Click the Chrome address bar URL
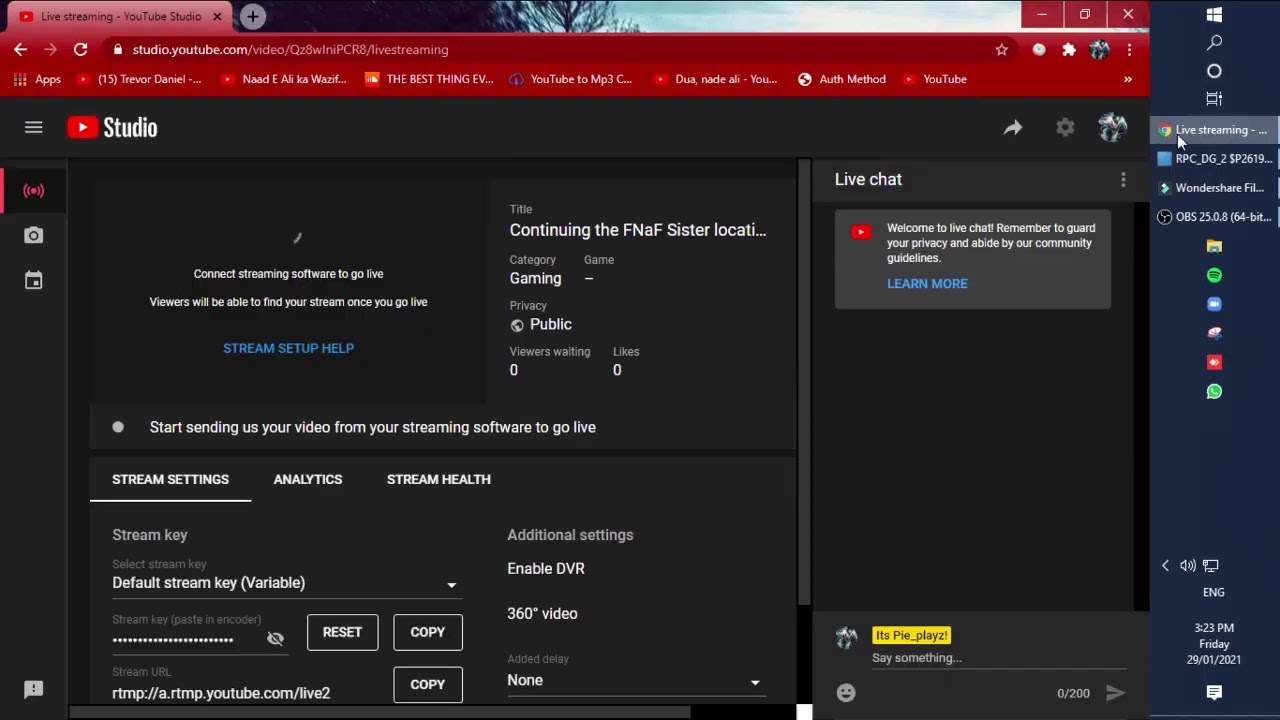This screenshot has height=720, width=1280. click(290, 49)
